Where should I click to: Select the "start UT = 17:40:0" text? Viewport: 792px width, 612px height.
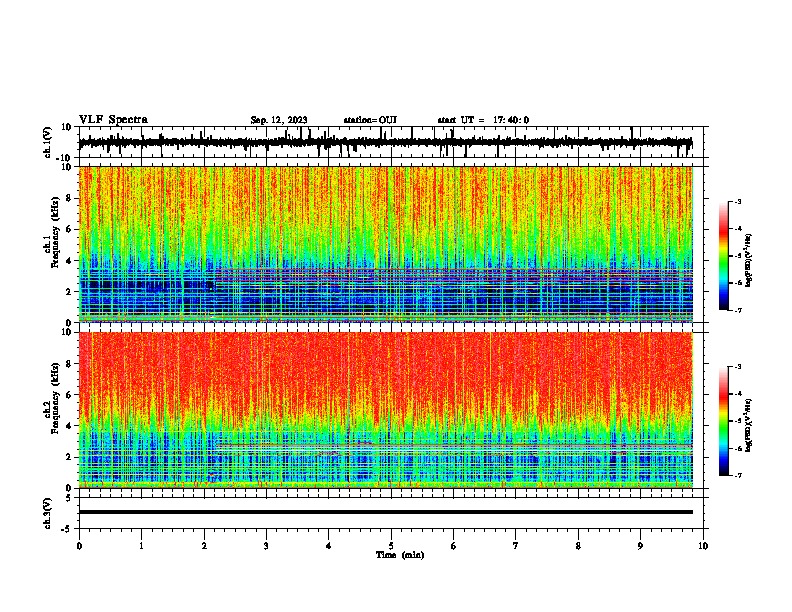pyautogui.click(x=483, y=120)
